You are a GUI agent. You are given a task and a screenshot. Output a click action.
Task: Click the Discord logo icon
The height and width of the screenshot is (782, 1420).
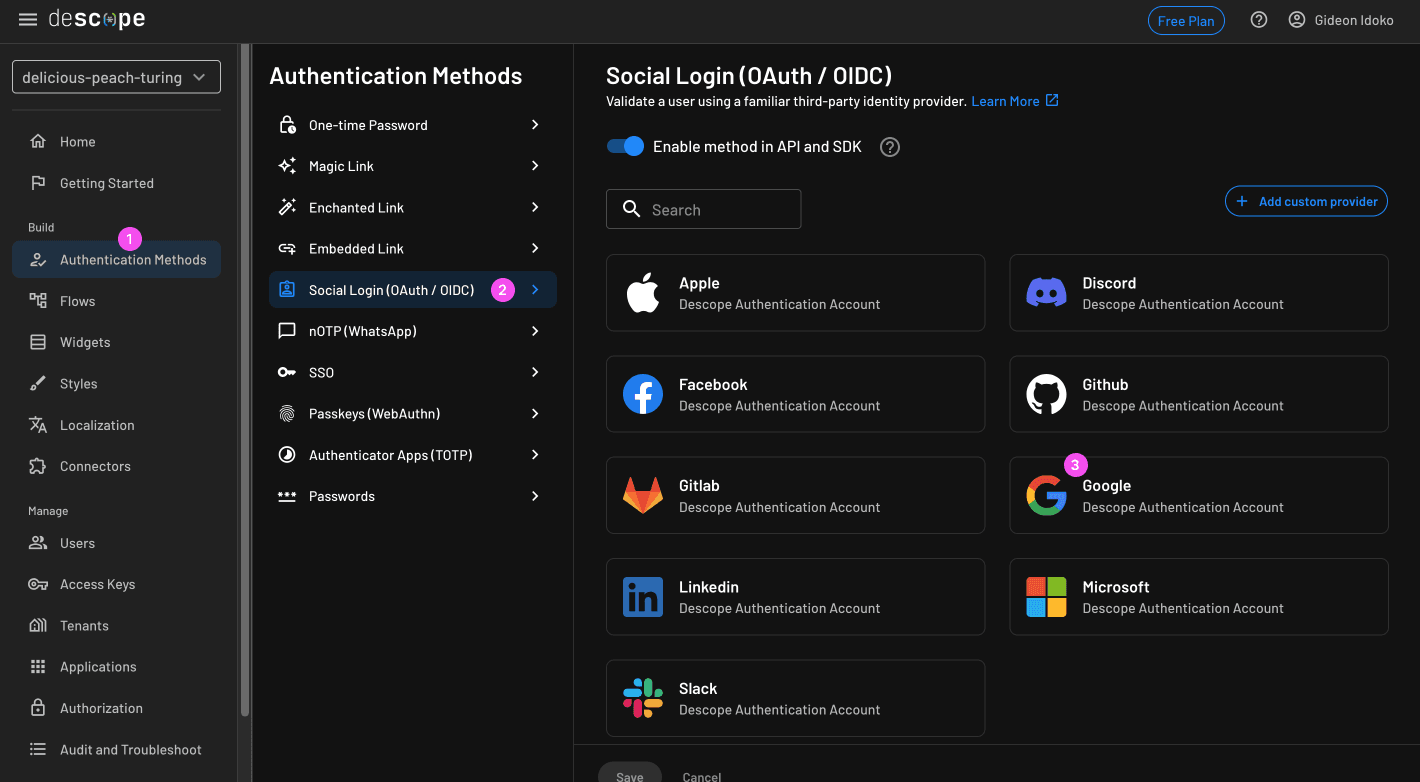1046,293
